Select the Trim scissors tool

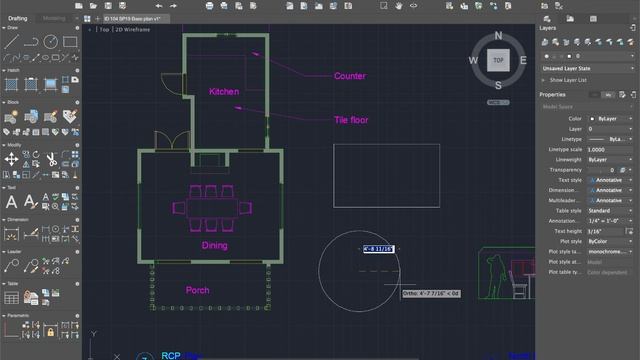tap(51, 159)
